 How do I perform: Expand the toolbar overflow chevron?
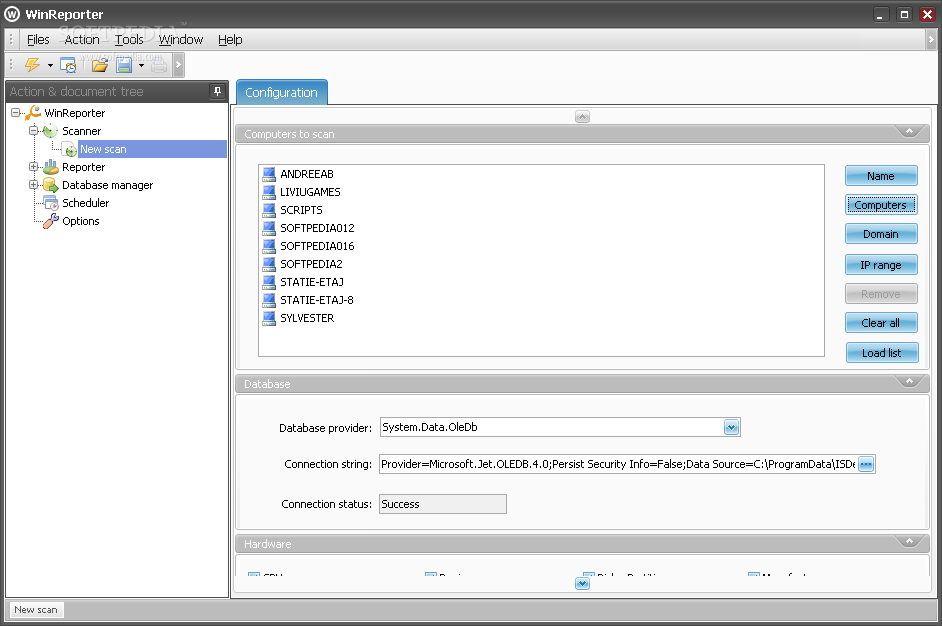178,65
